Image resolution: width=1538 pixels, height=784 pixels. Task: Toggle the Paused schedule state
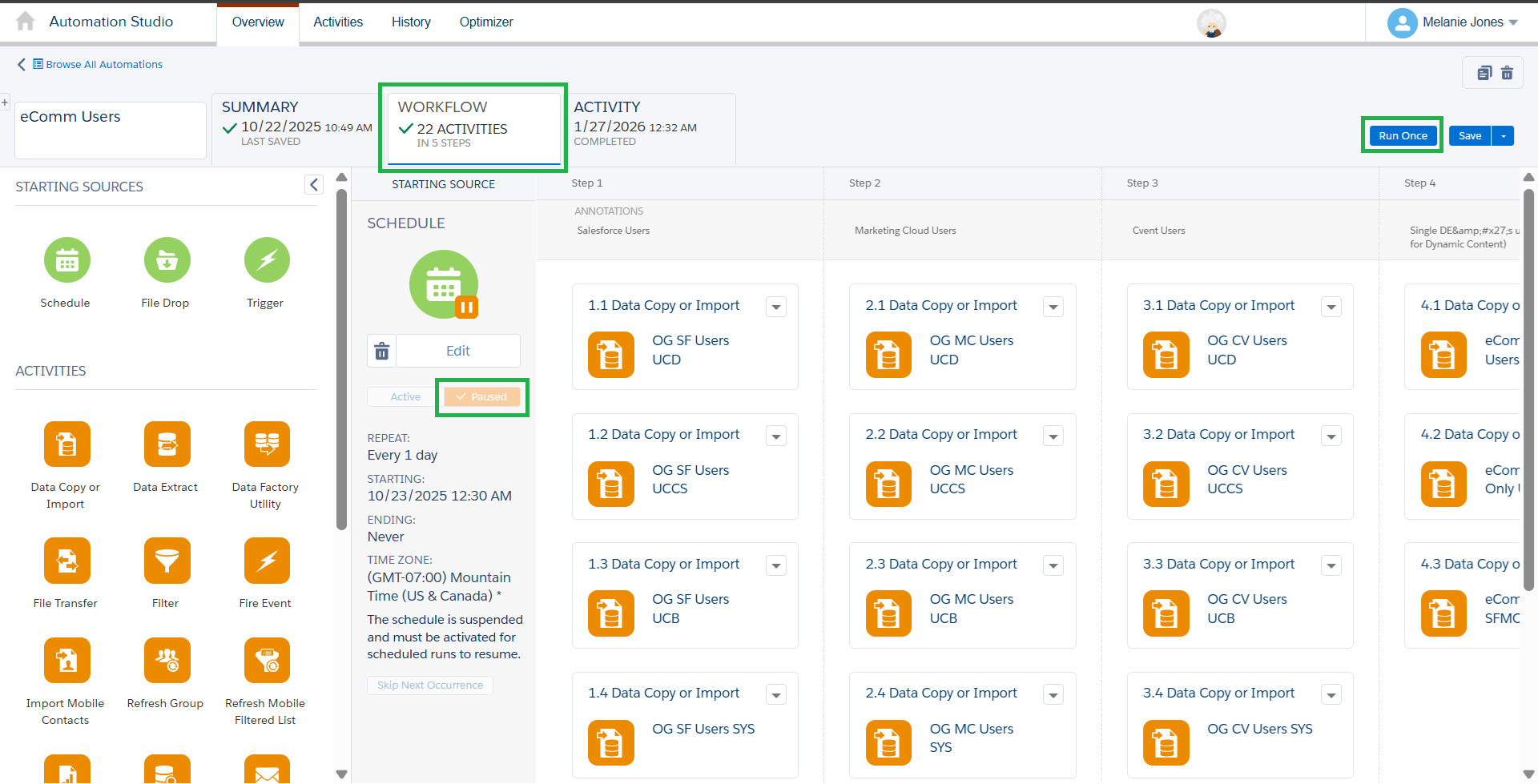click(482, 397)
